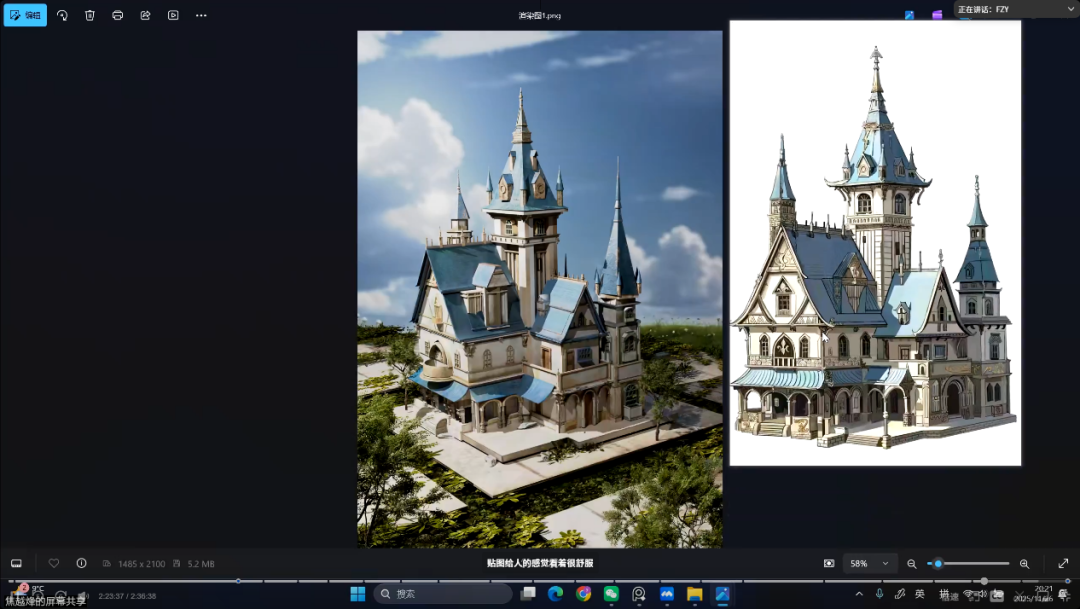Screen dimensions: 1080x609
Task: Open the 58% zoom level dropdown
Action: point(871,563)
